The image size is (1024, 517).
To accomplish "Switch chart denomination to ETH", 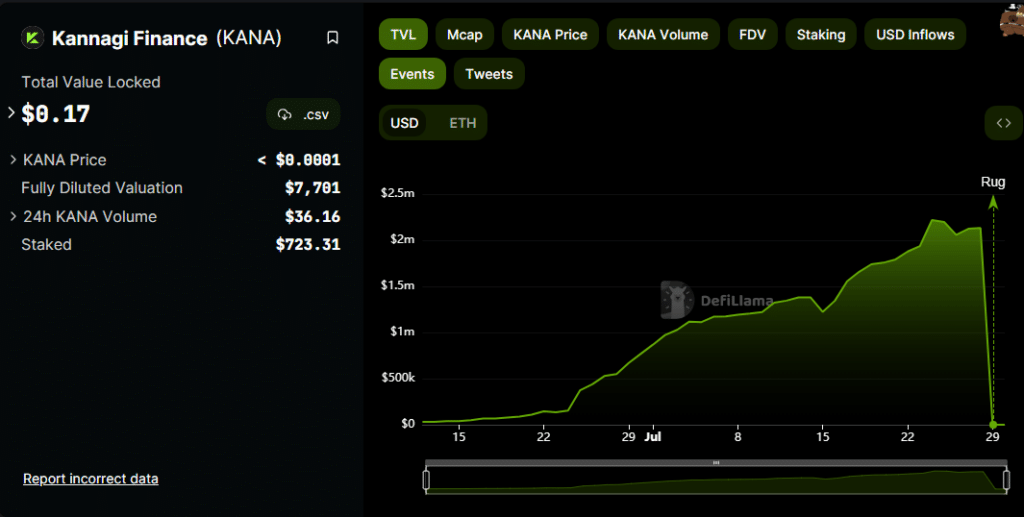I will [462, 123].
